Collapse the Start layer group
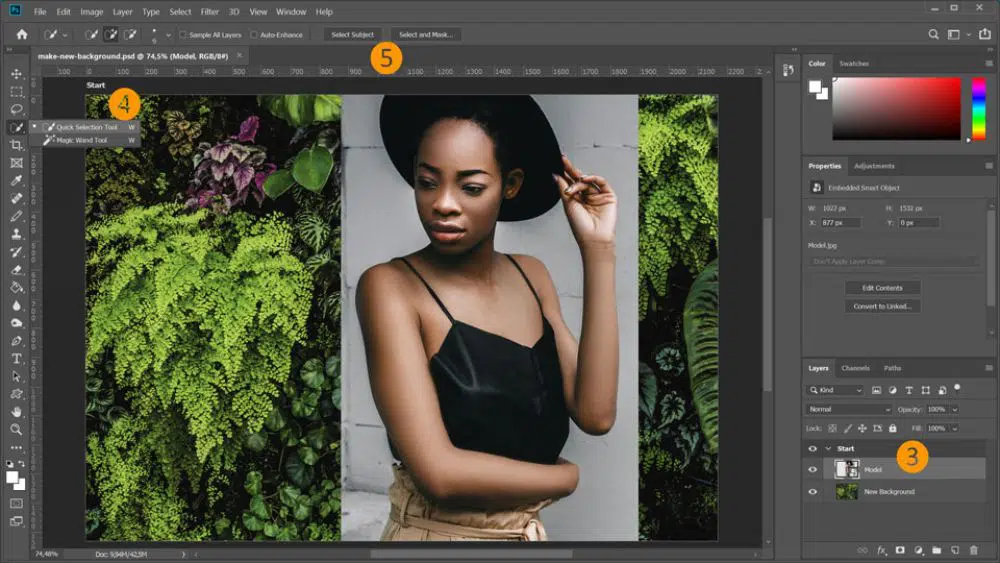Screen dimensions: 1000x563 [827, 449]
